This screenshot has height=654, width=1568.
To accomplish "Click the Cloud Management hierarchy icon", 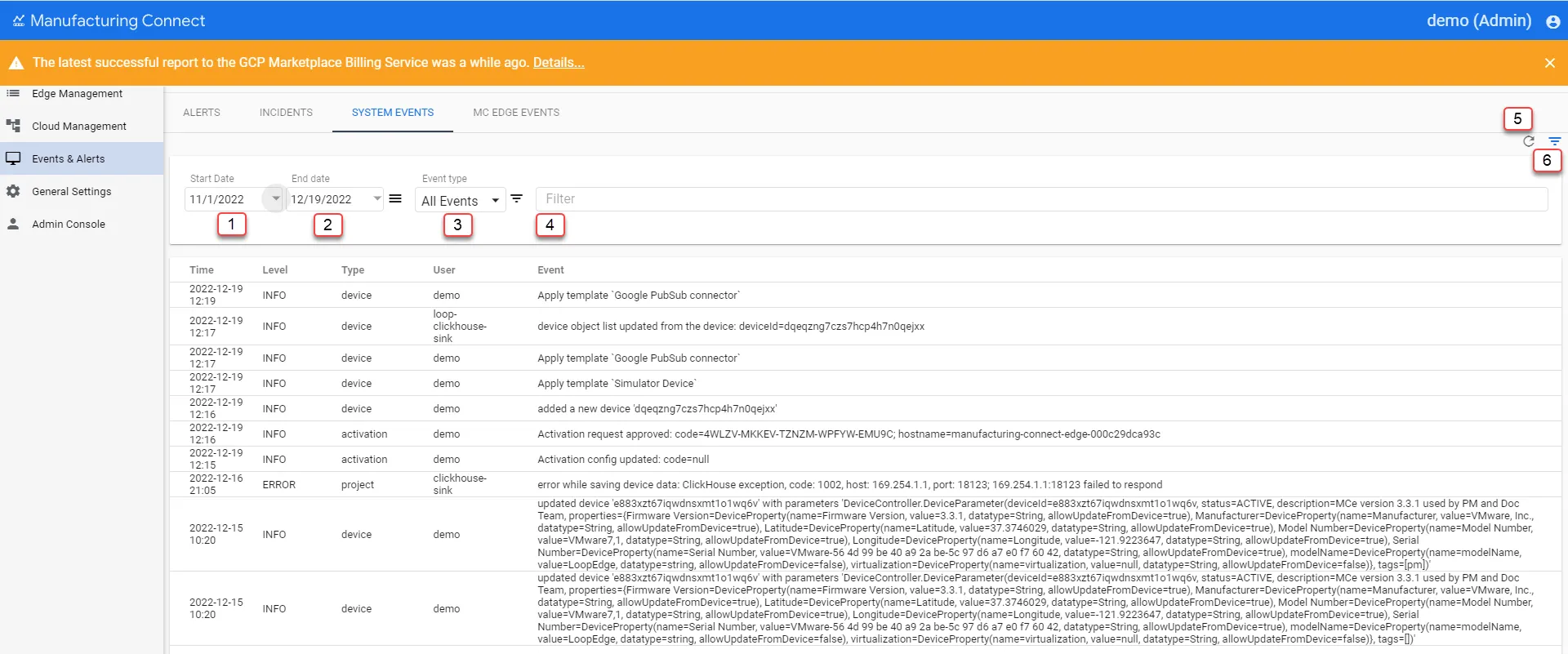I will (x=13, y=126).
